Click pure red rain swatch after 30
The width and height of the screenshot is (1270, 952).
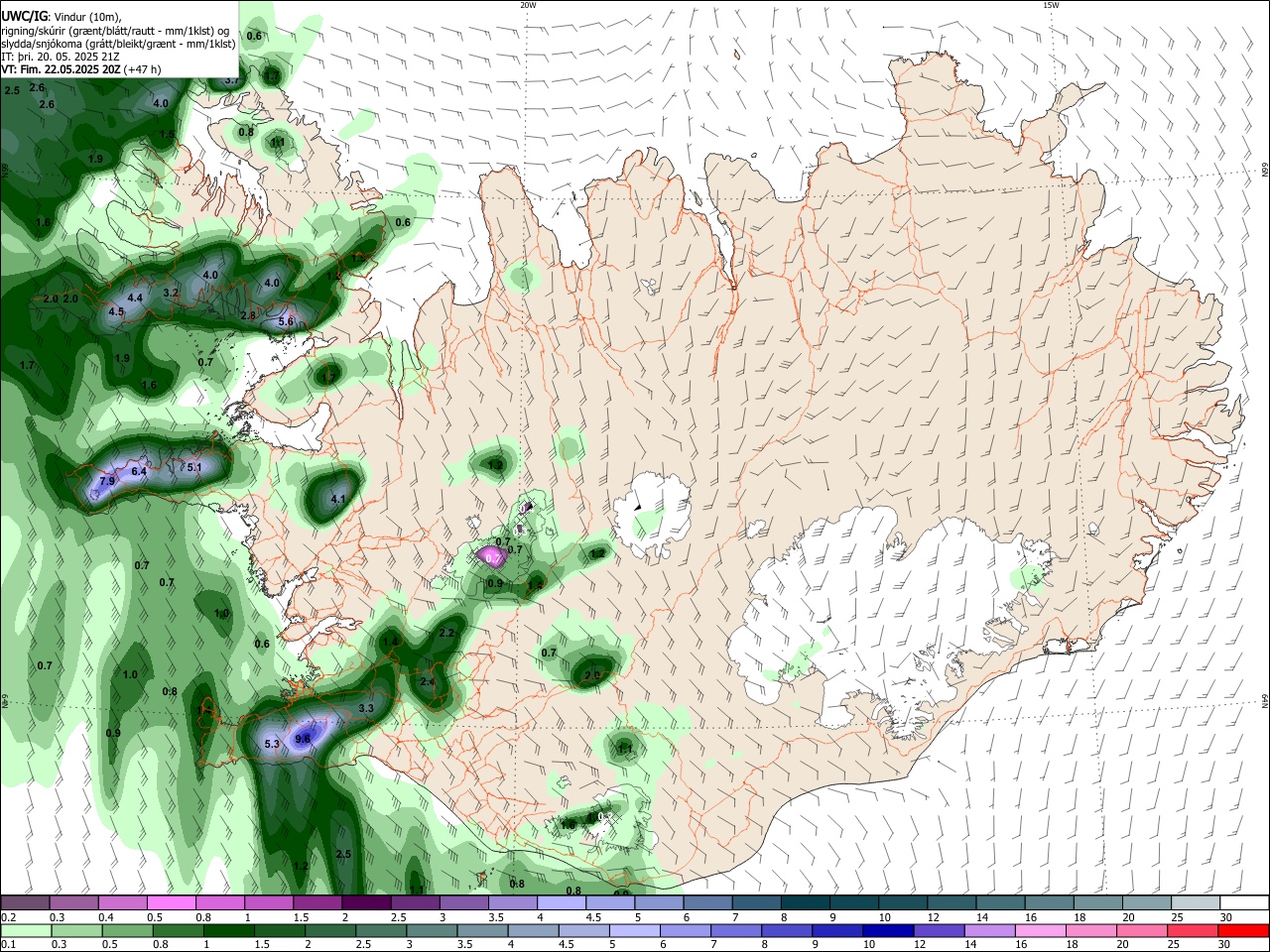coord(1242,931)
